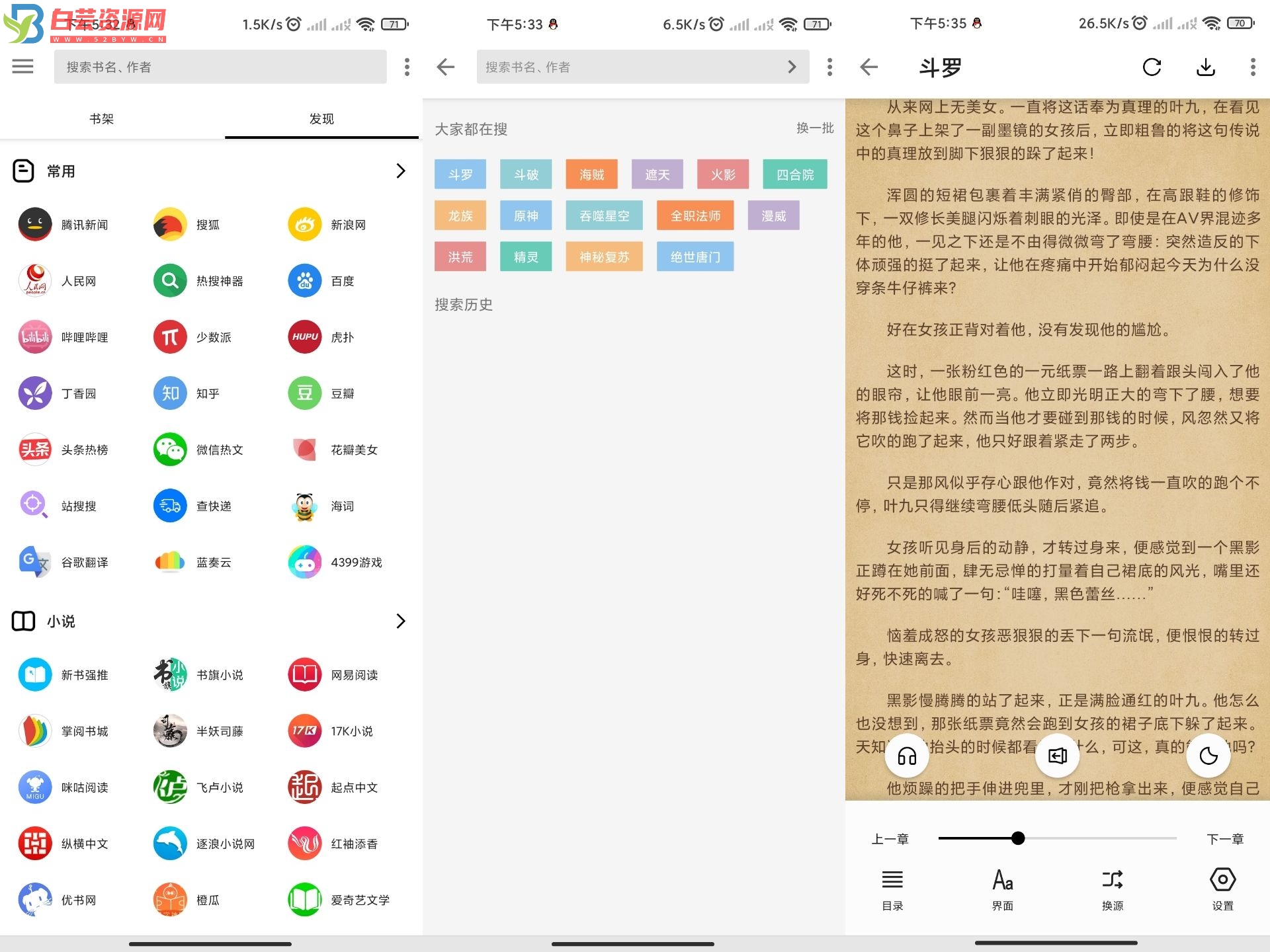
Task: Open 网易阅读 icon
Action: (305, 675)
